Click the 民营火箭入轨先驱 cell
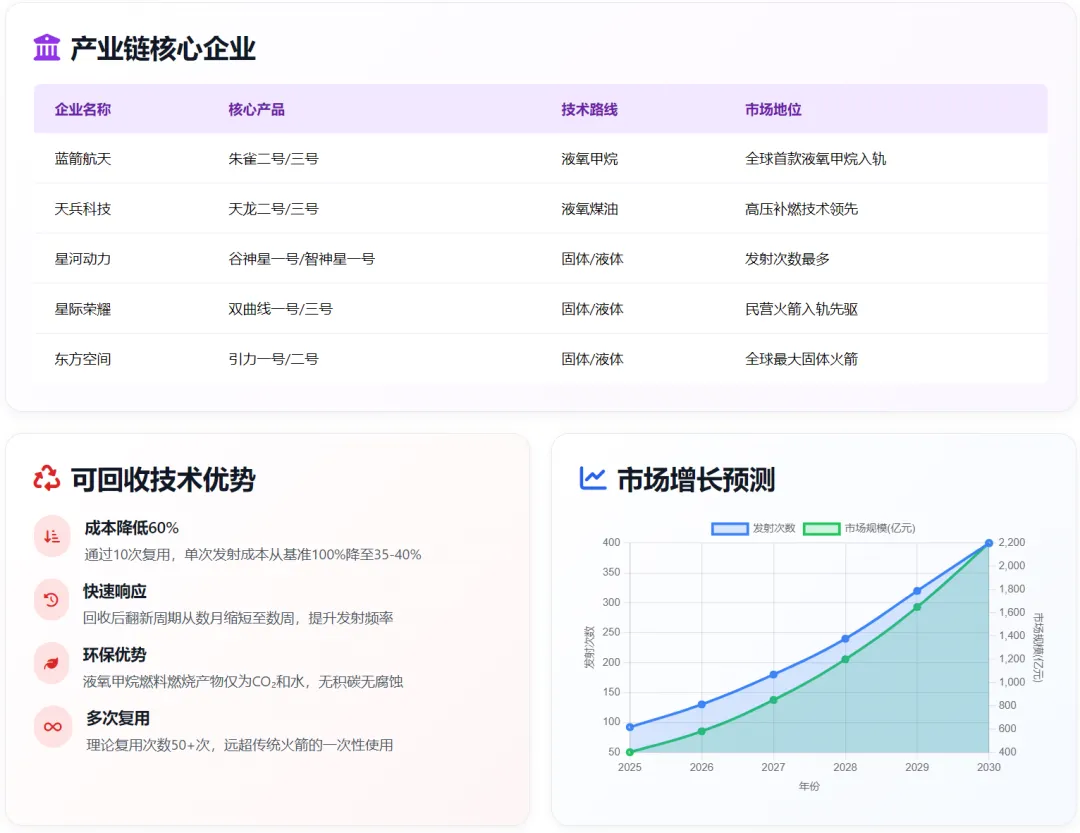 [x=801, y=309]
